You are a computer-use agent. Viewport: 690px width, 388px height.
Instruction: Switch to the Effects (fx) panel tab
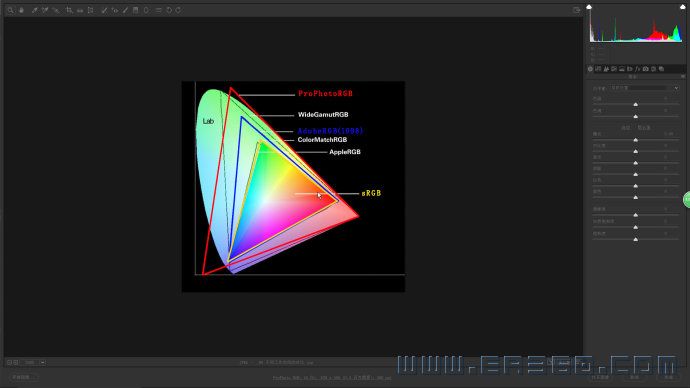pos(638,69)
